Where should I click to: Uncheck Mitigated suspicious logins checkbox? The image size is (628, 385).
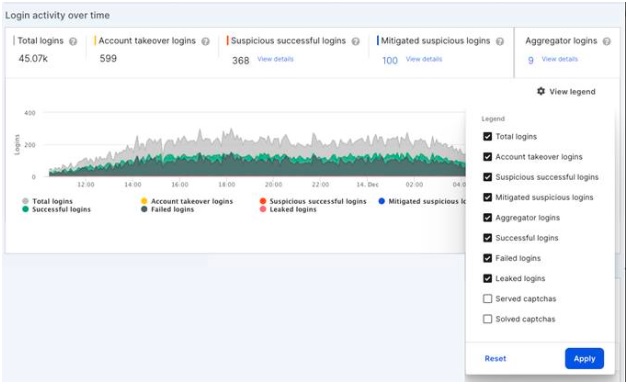click(x=487, y=198)
